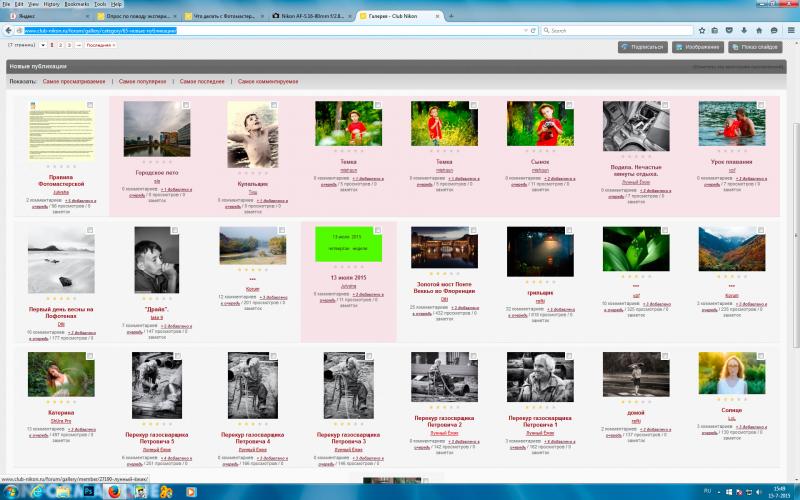Tick checkbox on 'Купальщик' thumbnail
This screenshot has height=500, width=800.
pyautogui.click(x=274, y=105)
